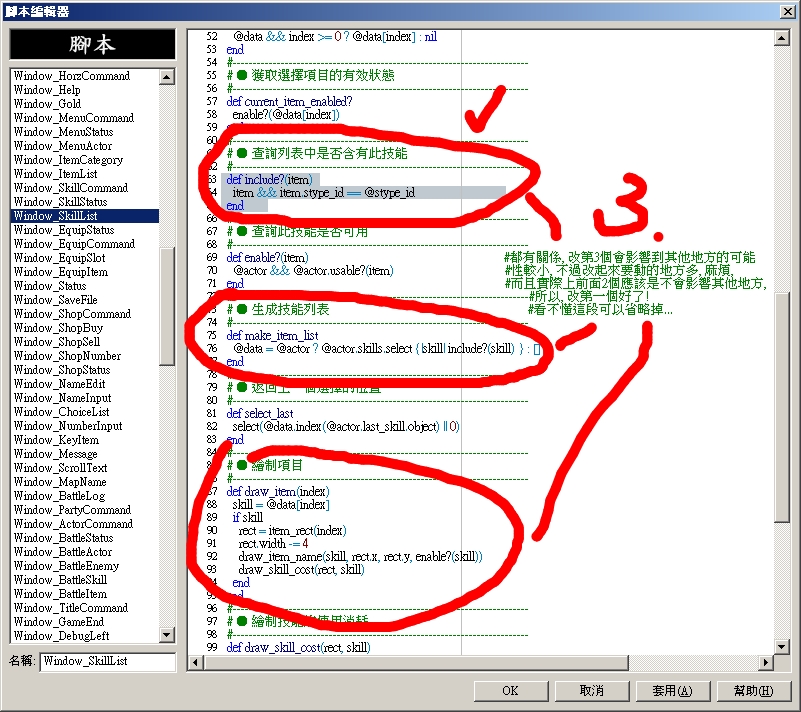
Task: Click code editor scroll up arrow
Action: tap(782, 38)
